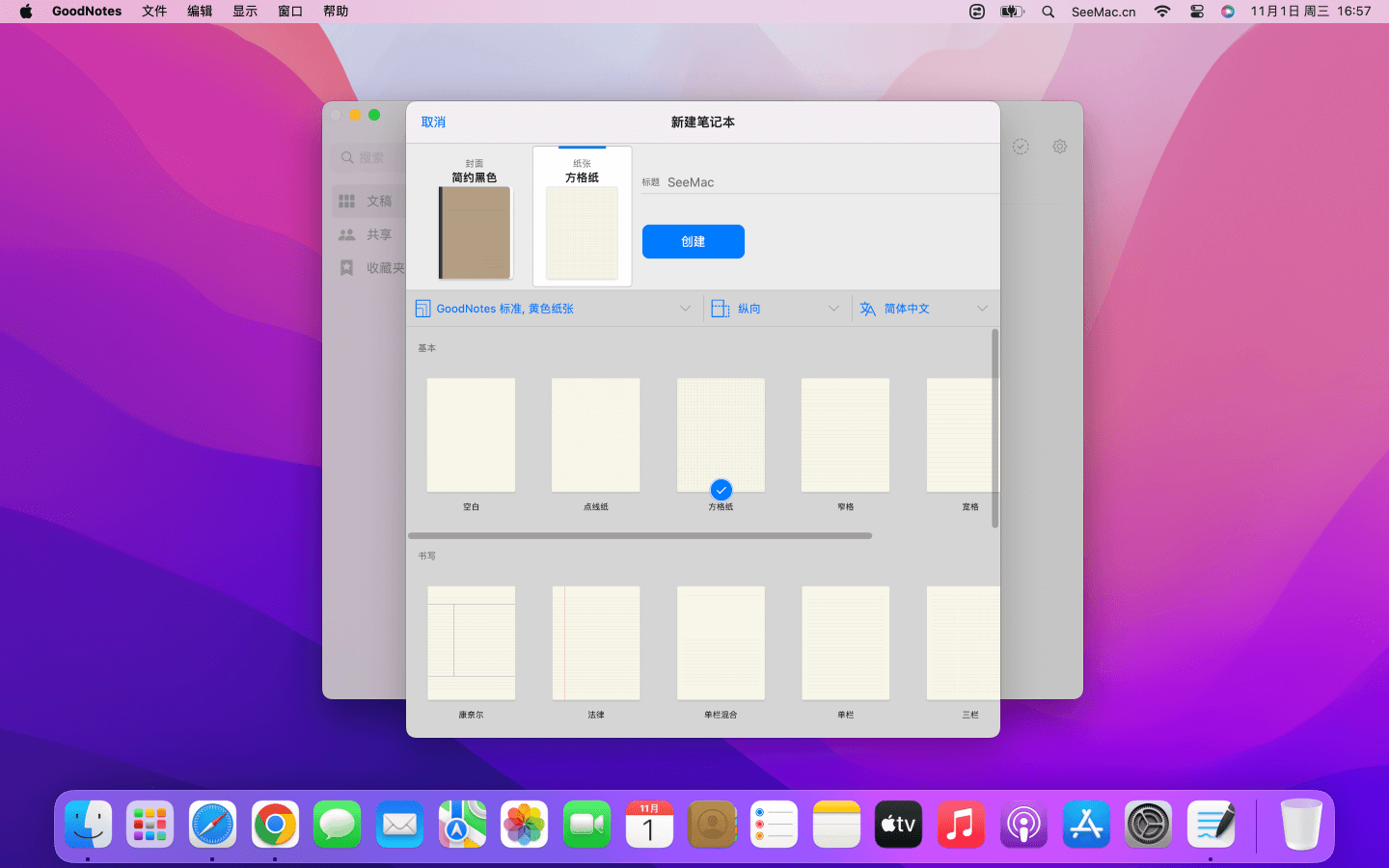This screenshot has width=1389, height=868.
Task: Open Apple TV from the dock
Action: (898, 825)
